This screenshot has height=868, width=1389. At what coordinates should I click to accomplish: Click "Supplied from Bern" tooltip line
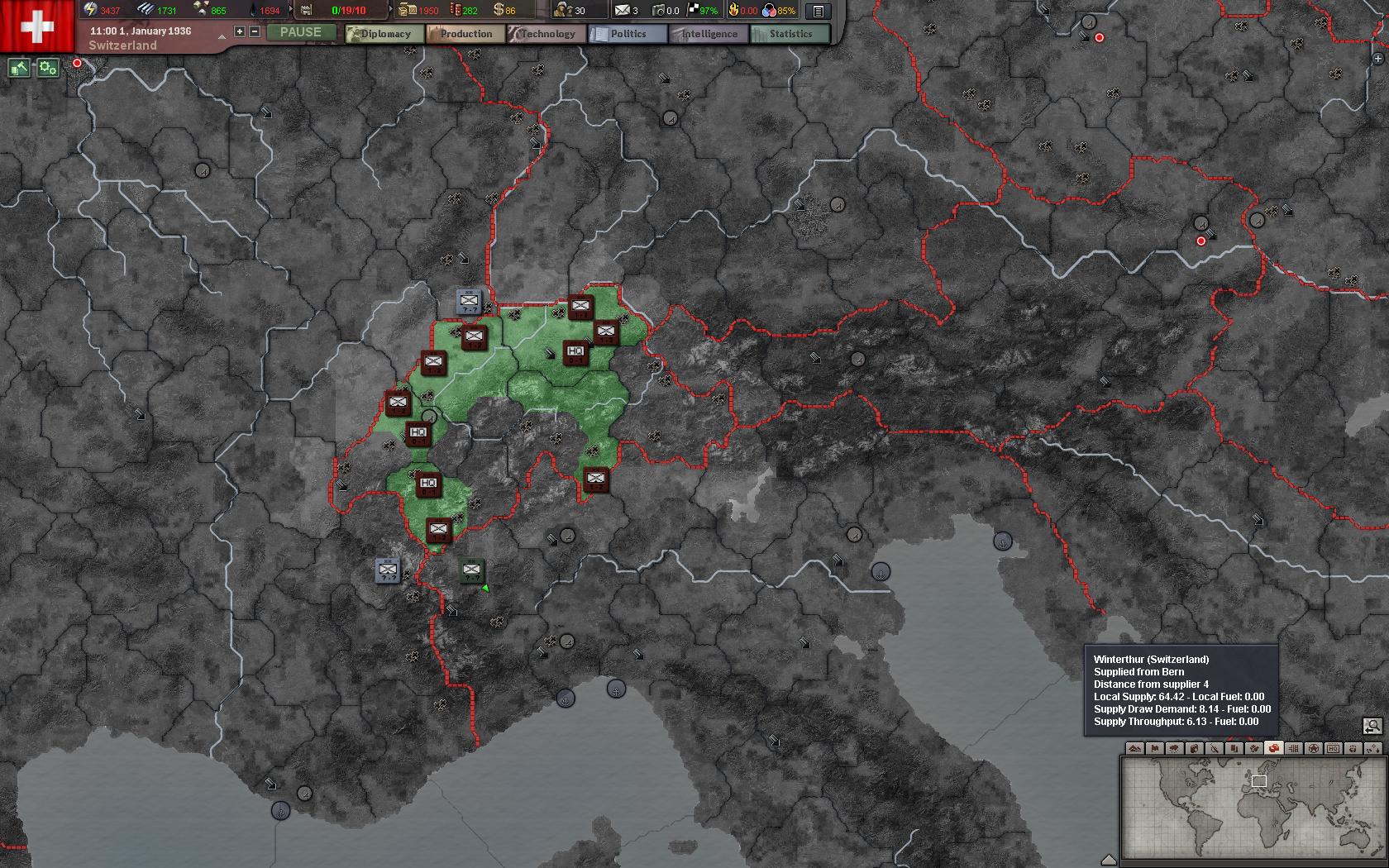point(1138,672)
